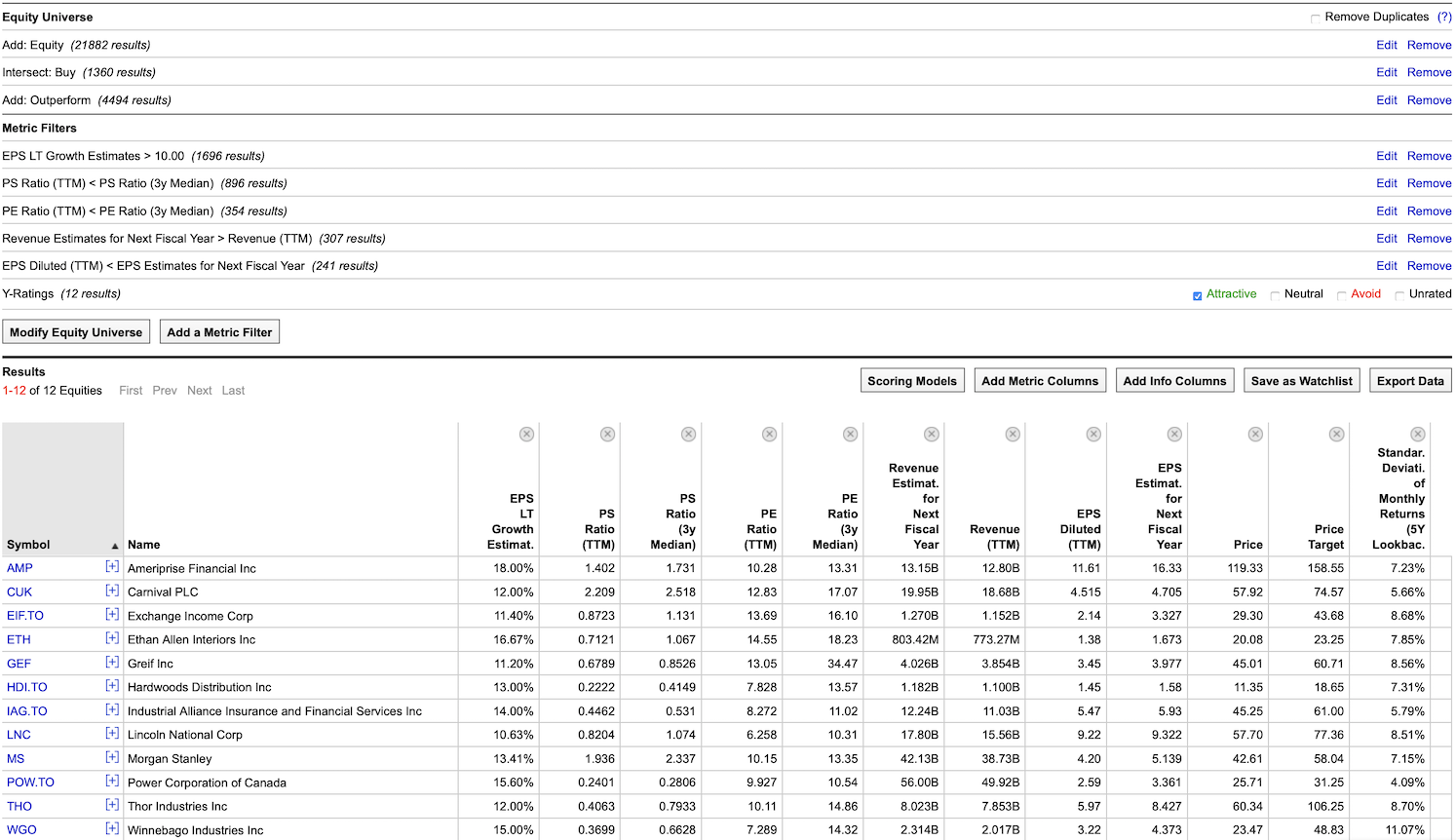Remove the EPS LT Growth Estimates column
This screenshot has height=840, width=1456.
pyautogui.click(x=526, y=434)
